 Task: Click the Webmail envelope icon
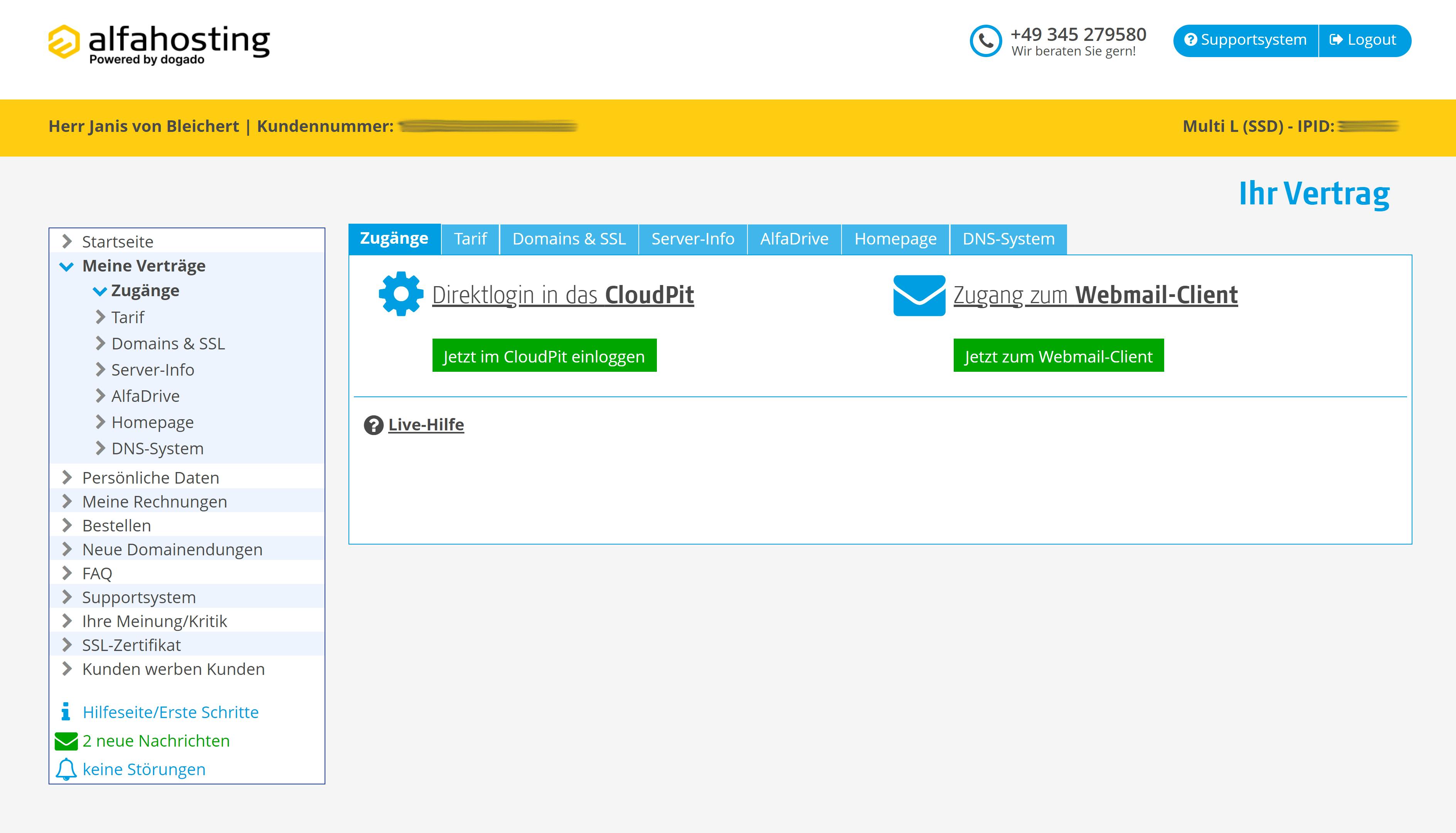tap(919, 295)
